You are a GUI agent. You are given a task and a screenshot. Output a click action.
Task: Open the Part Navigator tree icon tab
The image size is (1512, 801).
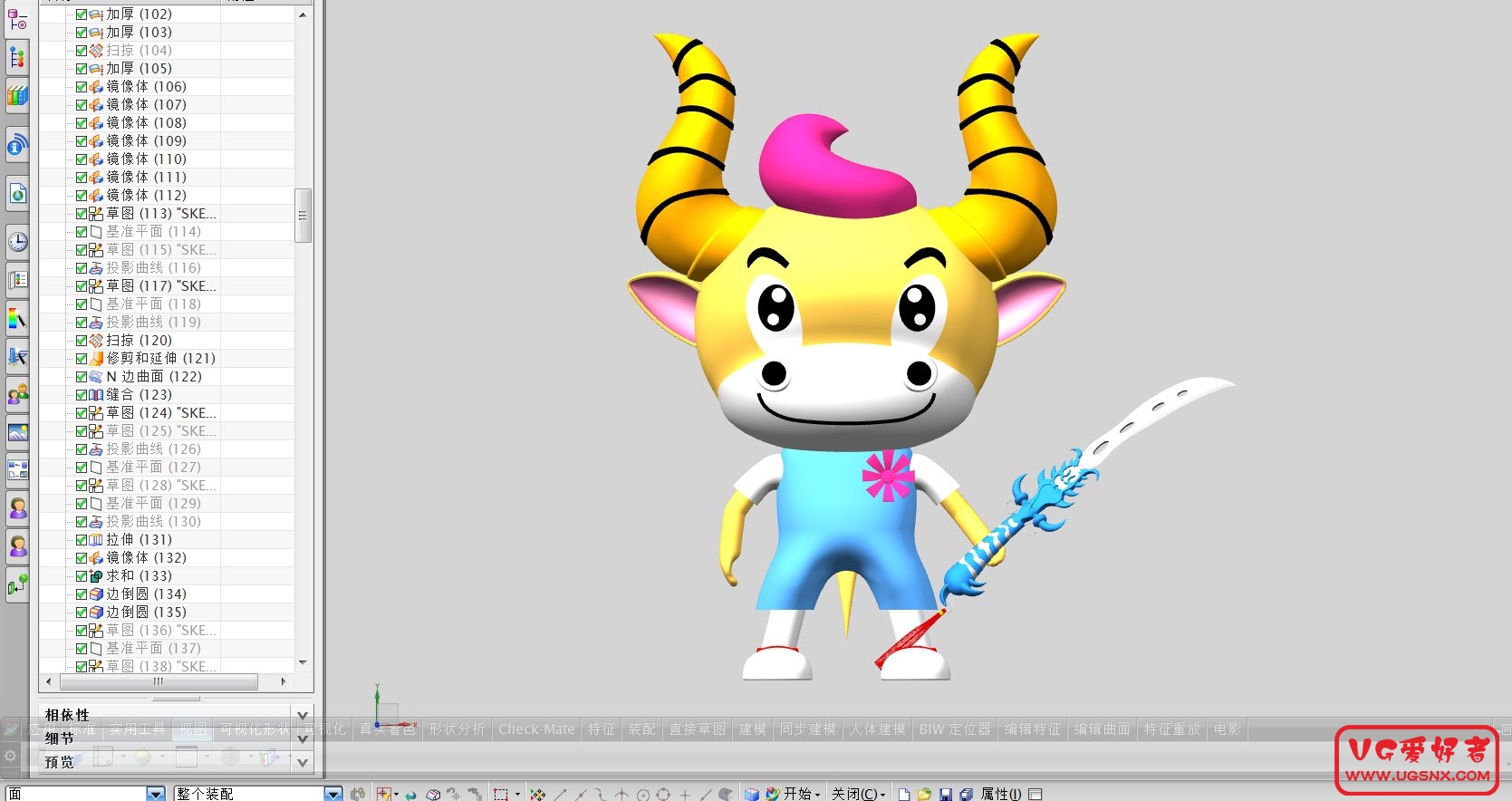[x=17, y=57]
